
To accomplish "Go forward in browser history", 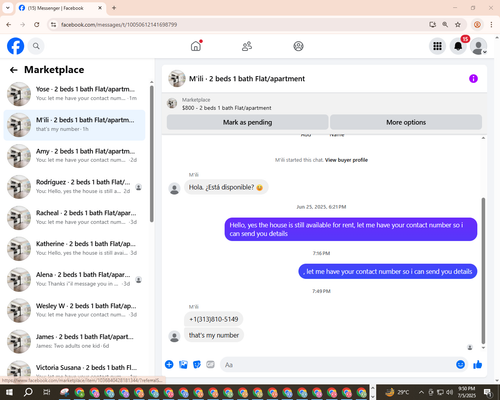I will 22,25.
